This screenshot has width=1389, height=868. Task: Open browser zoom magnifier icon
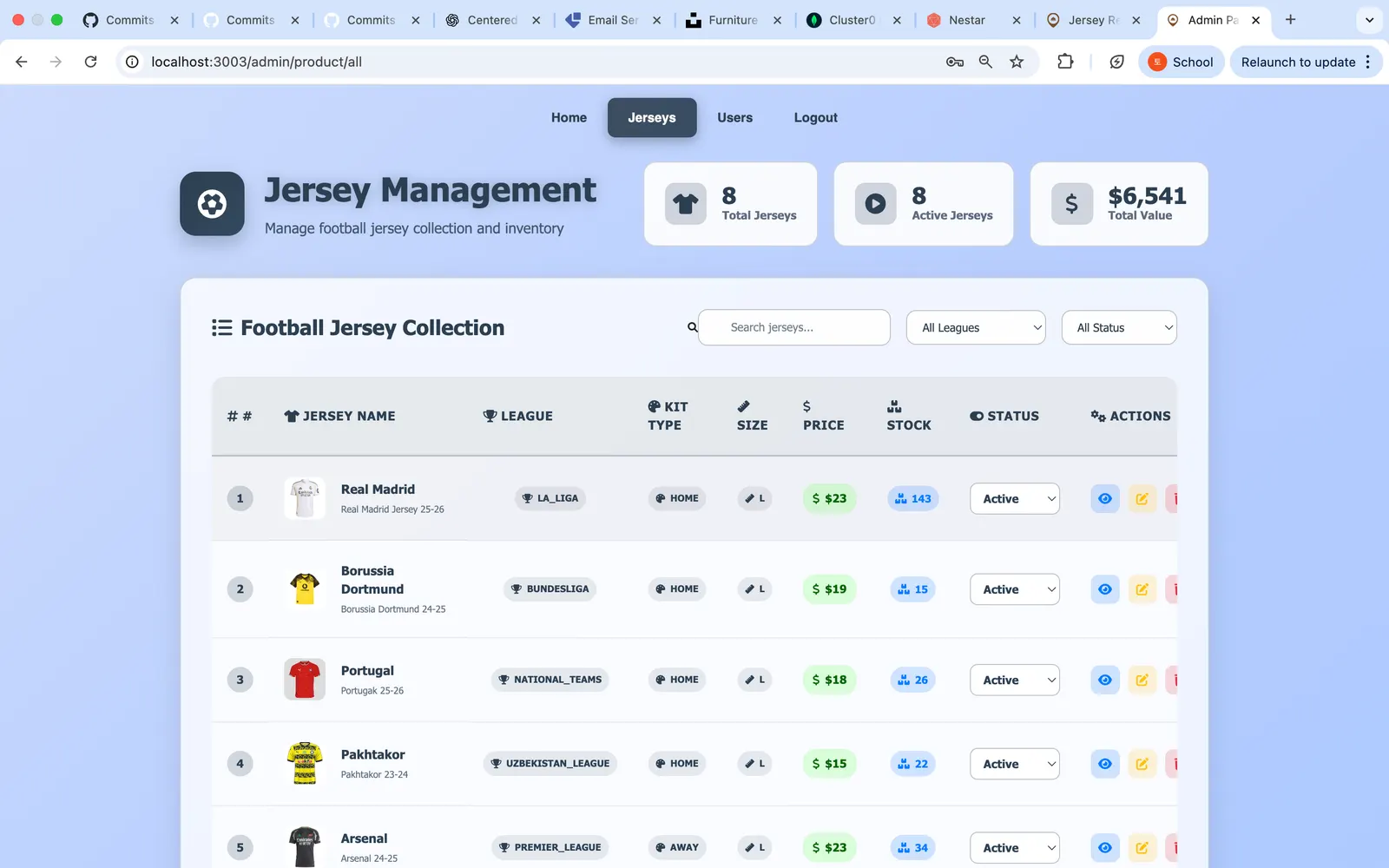985,62
